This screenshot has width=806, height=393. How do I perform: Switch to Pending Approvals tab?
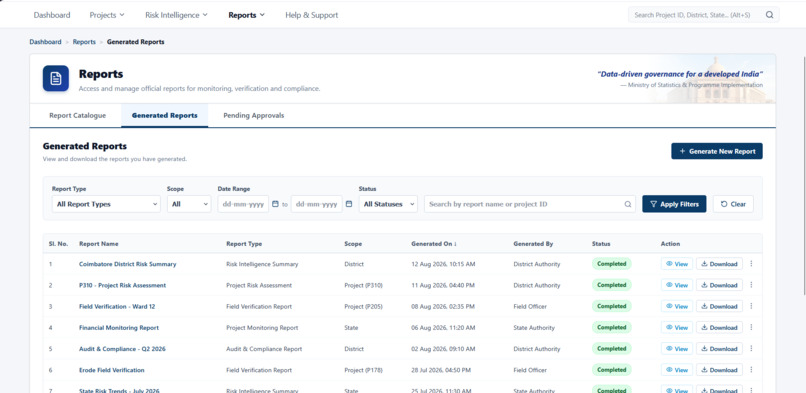tap(253, 116)
